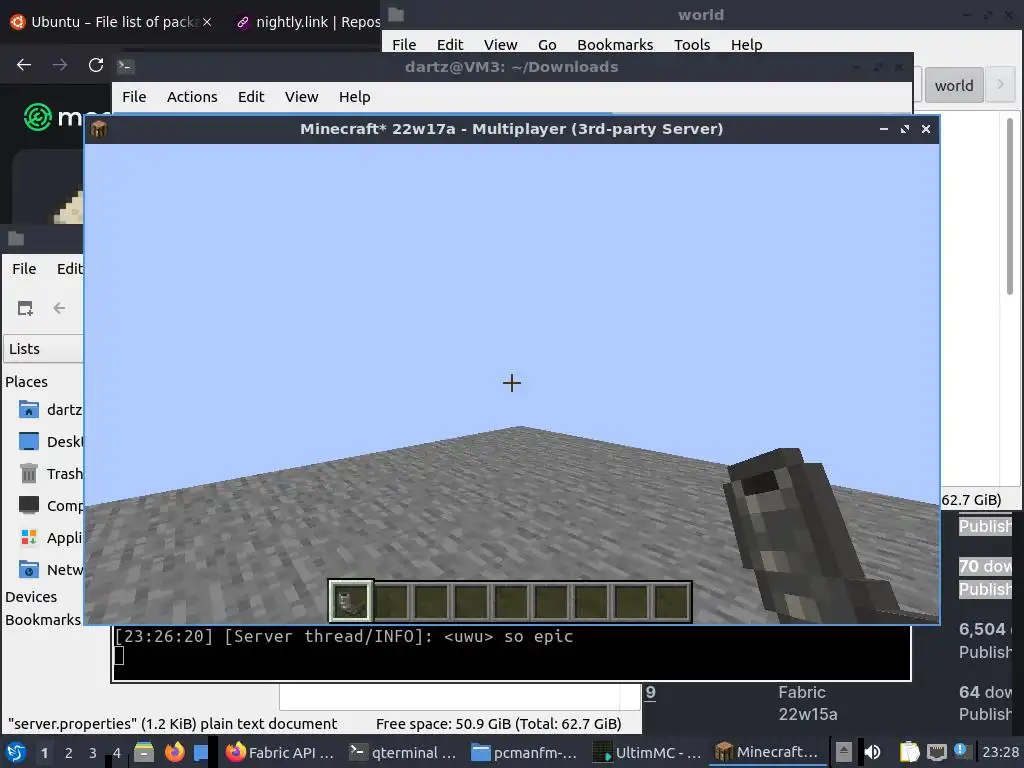Screen dimensions: 1024x768
Task: Click the 'world' path bar button
Action: [x=953, y=85]
